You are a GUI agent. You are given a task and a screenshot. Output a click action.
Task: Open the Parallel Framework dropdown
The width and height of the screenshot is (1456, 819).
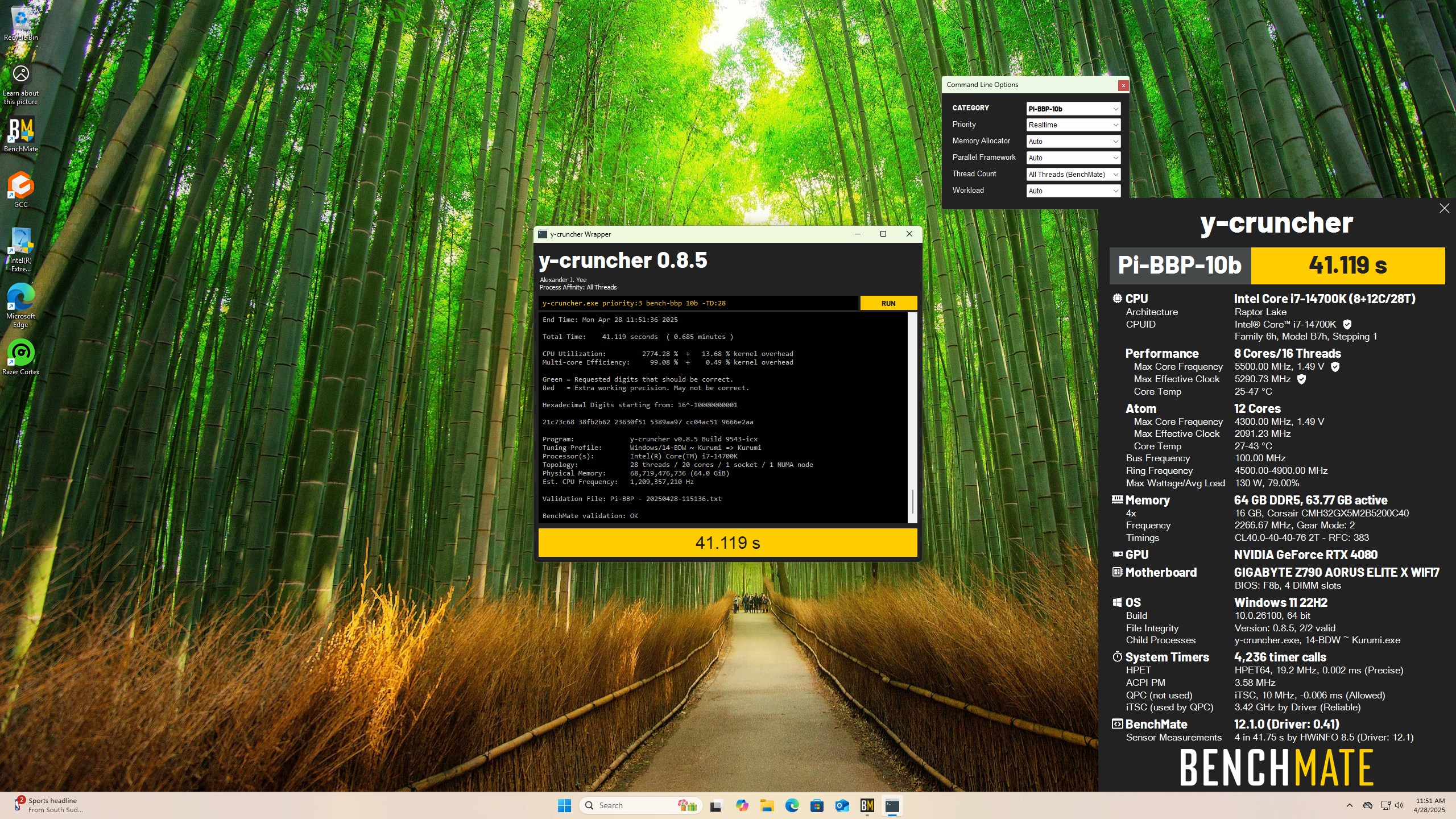pos(1073,158)
